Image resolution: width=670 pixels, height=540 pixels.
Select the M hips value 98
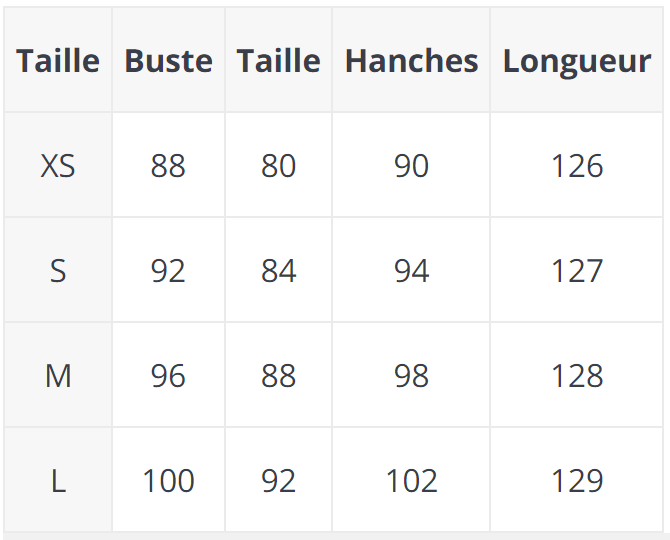click(x=411, y=376)
